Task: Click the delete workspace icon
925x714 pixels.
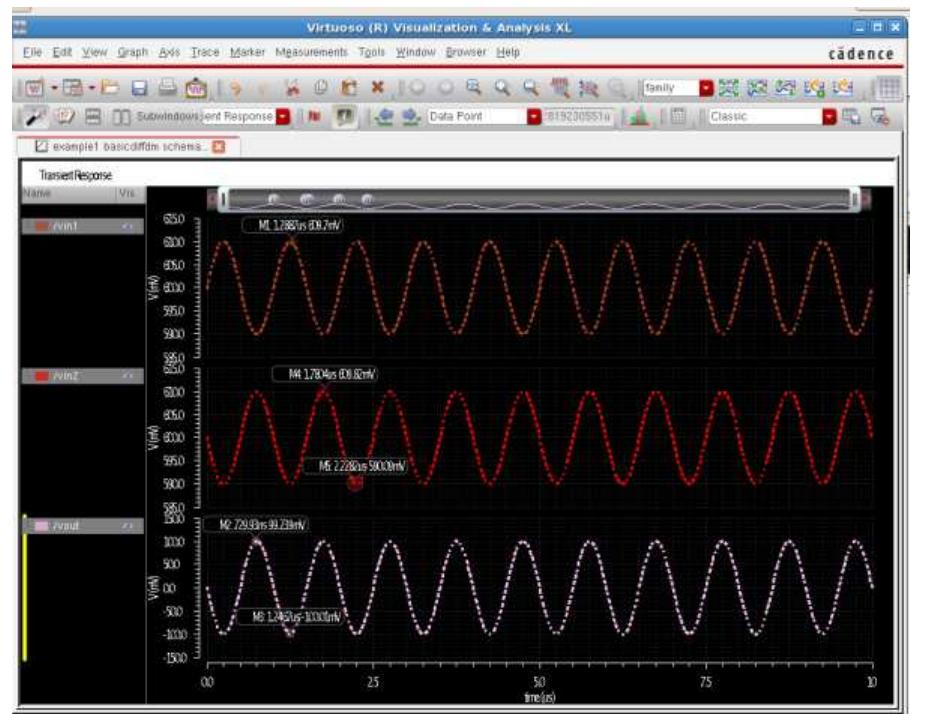Action: click(x=880, y=117)
